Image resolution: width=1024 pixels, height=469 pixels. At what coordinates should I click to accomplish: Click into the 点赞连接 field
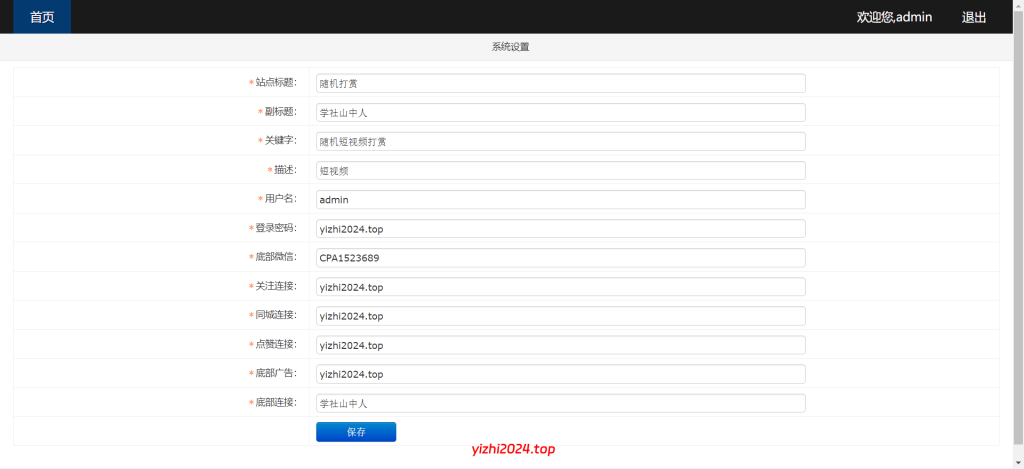(560, 345)
